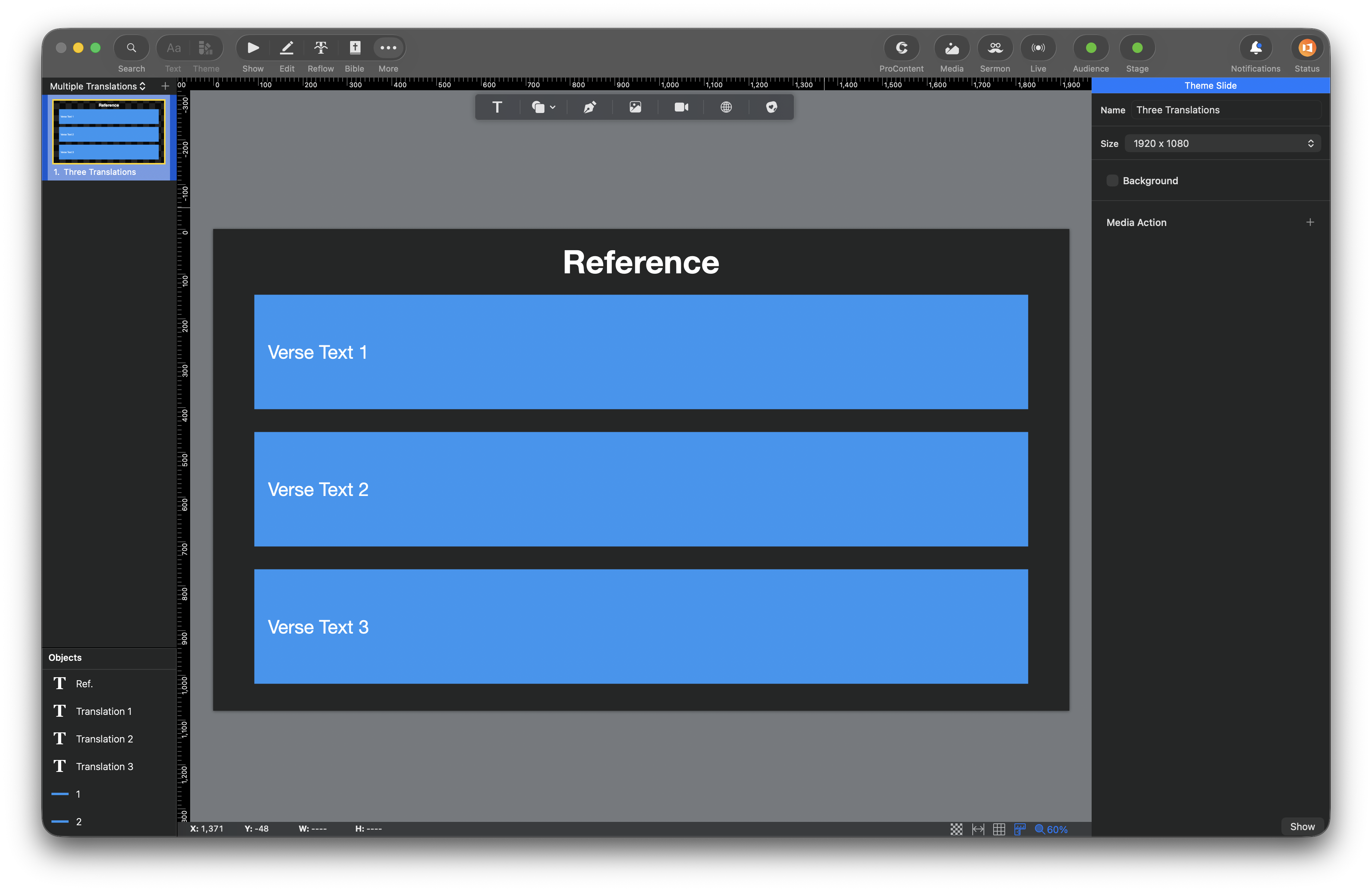Image resolution: width=1372 pixels, height=892 pixels.
Task: Toggle the Audience output
Action: [1091, 48]
